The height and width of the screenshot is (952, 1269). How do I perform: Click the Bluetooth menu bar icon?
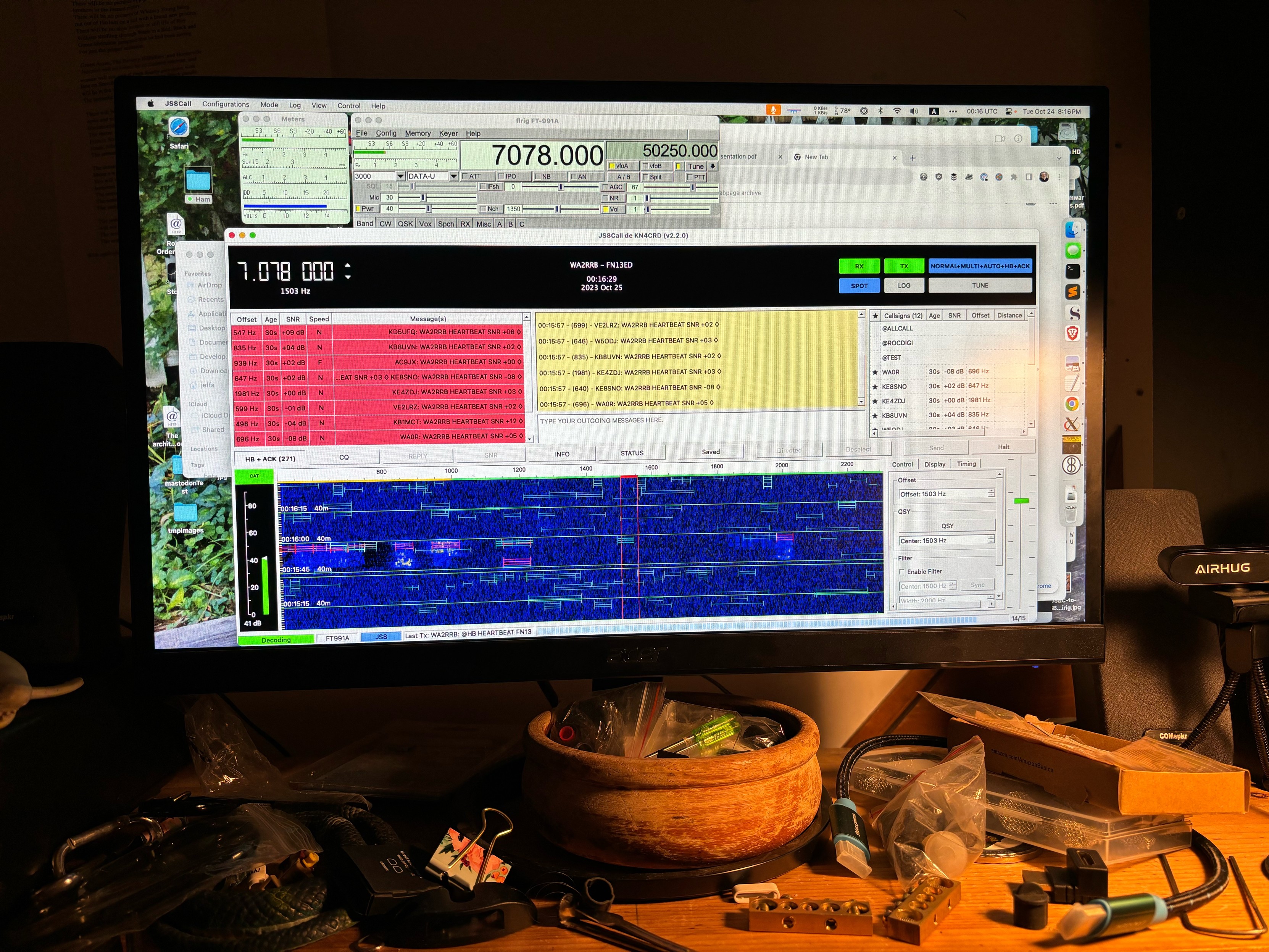tap(880, 111)
